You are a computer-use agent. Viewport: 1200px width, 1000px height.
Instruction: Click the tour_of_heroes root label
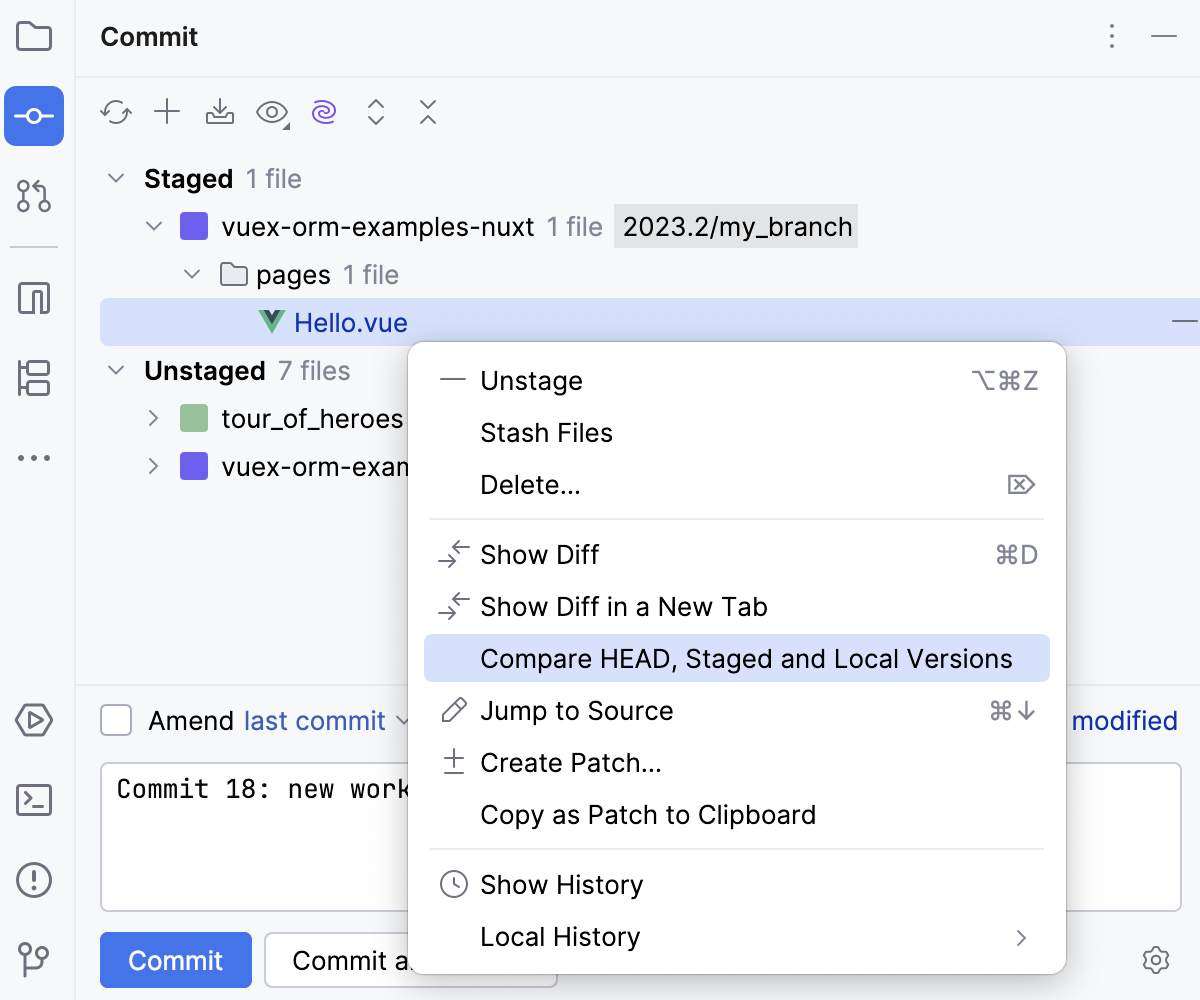312,419
